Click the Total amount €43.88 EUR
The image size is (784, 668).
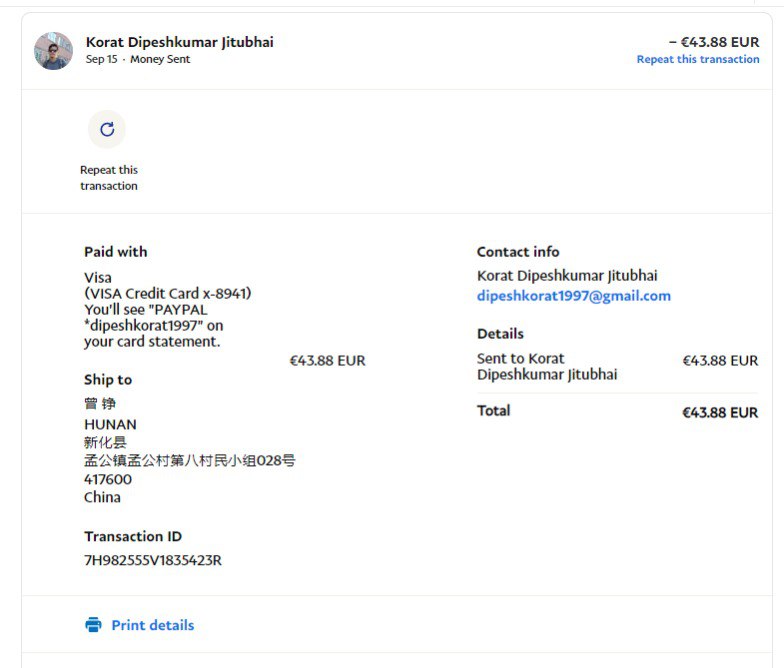pyautogui.click(x=719, y=412)
